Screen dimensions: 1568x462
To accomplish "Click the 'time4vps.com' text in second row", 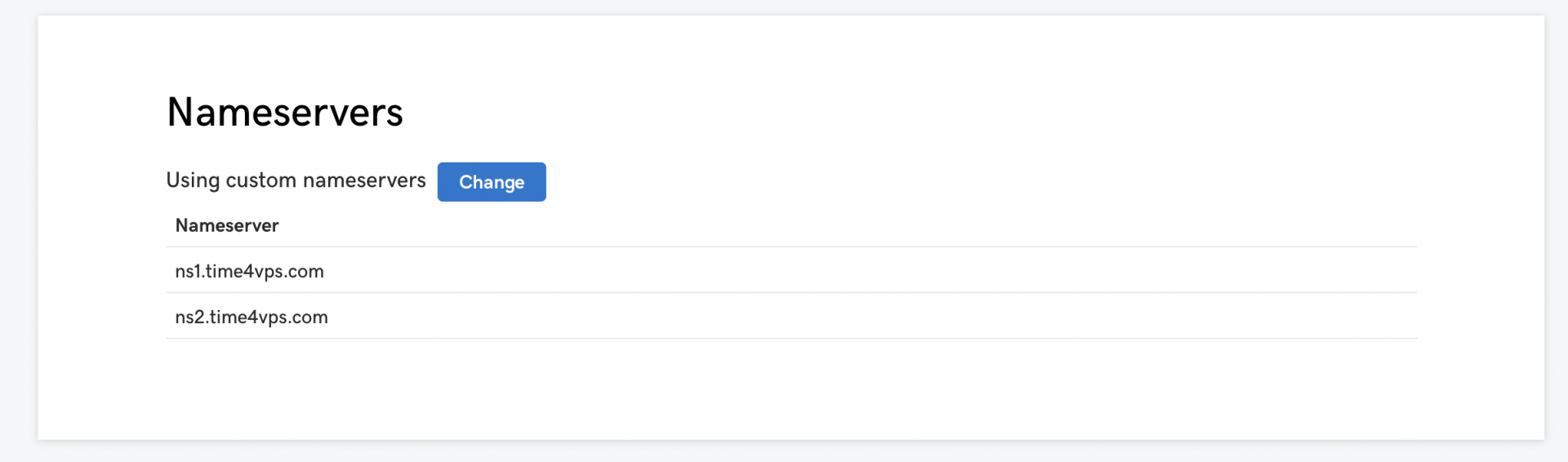I will pos(269,317).
